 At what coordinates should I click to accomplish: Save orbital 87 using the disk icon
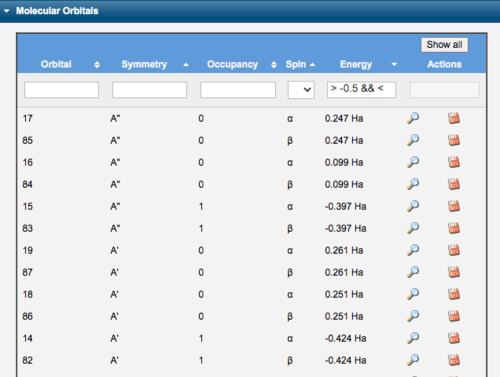point(454,272)
